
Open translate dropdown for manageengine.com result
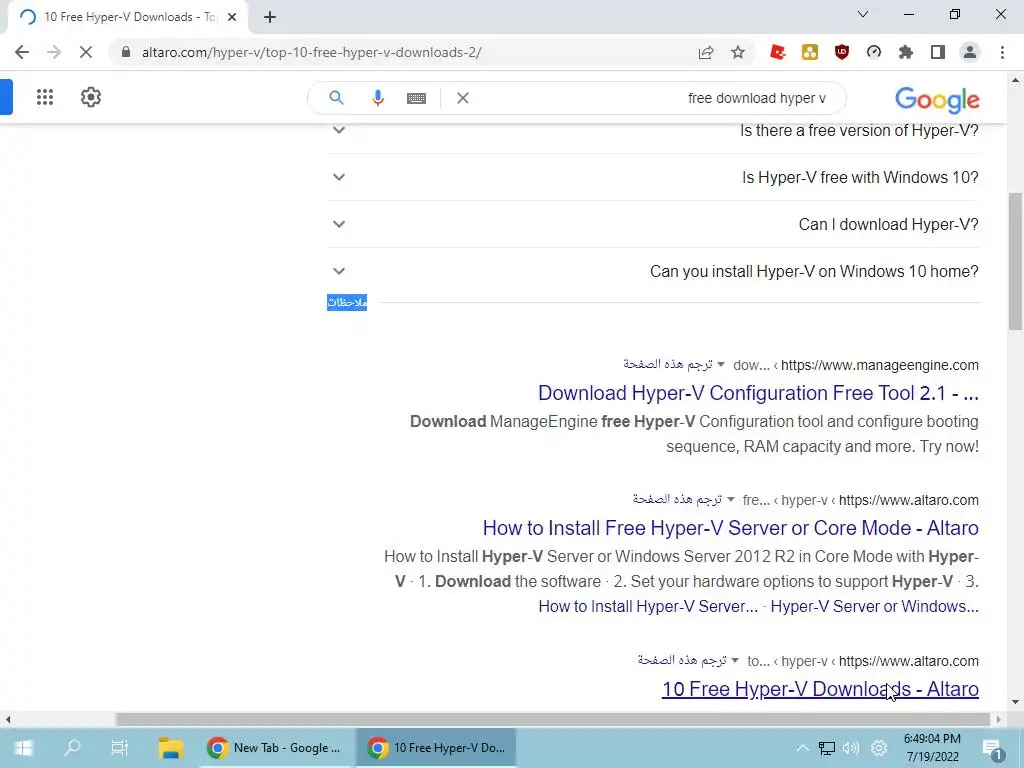(721, 364)
